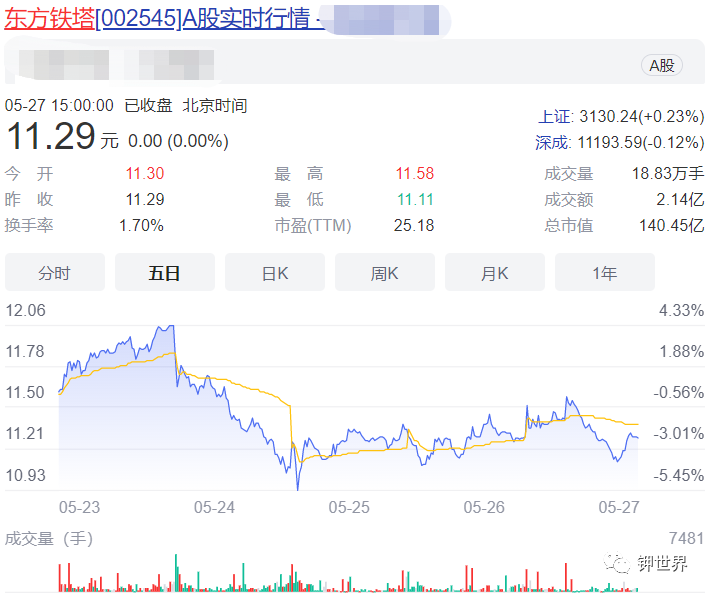Click the 05-26 date label on chart axis
Screen dimensions: 710x594
(x=484, y=508)
